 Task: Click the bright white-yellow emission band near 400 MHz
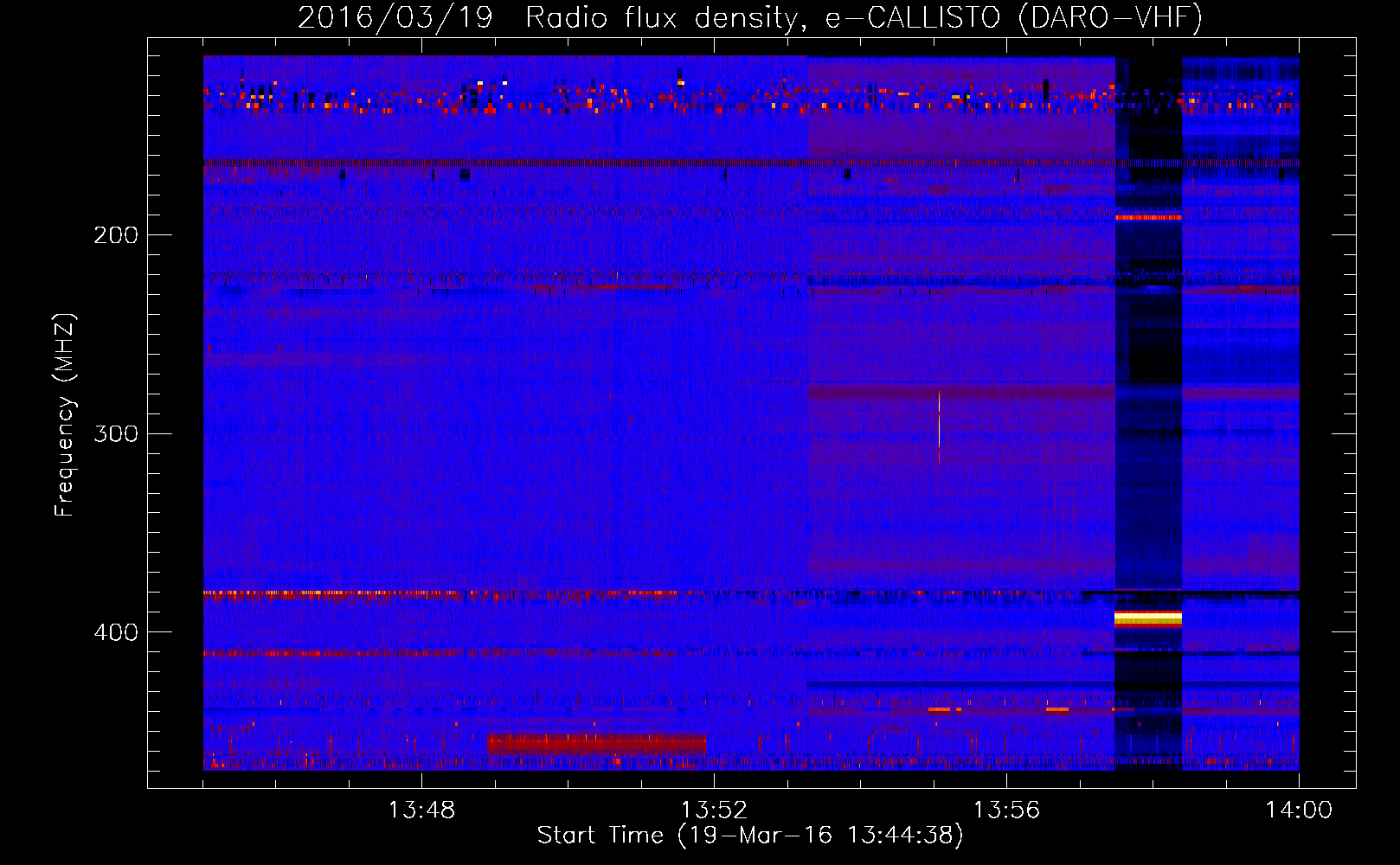[x=1148, y=618]
